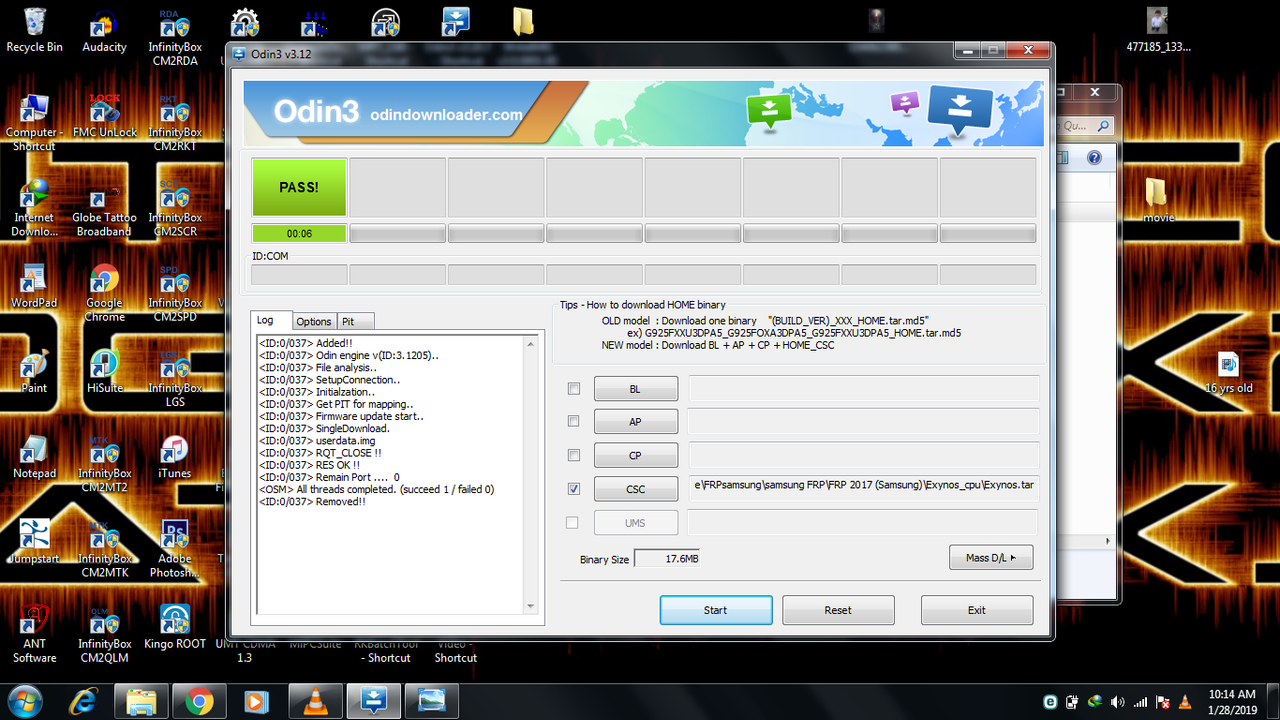Open InfinityBox LGS desktop shortcut
The height and width of the screenshot is (720, 1280).
point(175,377)
